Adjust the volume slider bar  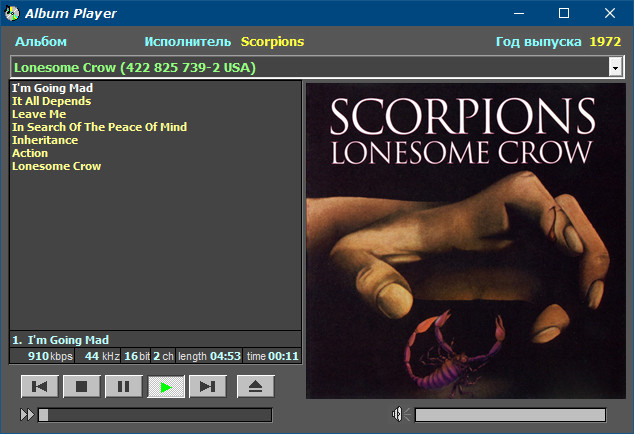510,415
